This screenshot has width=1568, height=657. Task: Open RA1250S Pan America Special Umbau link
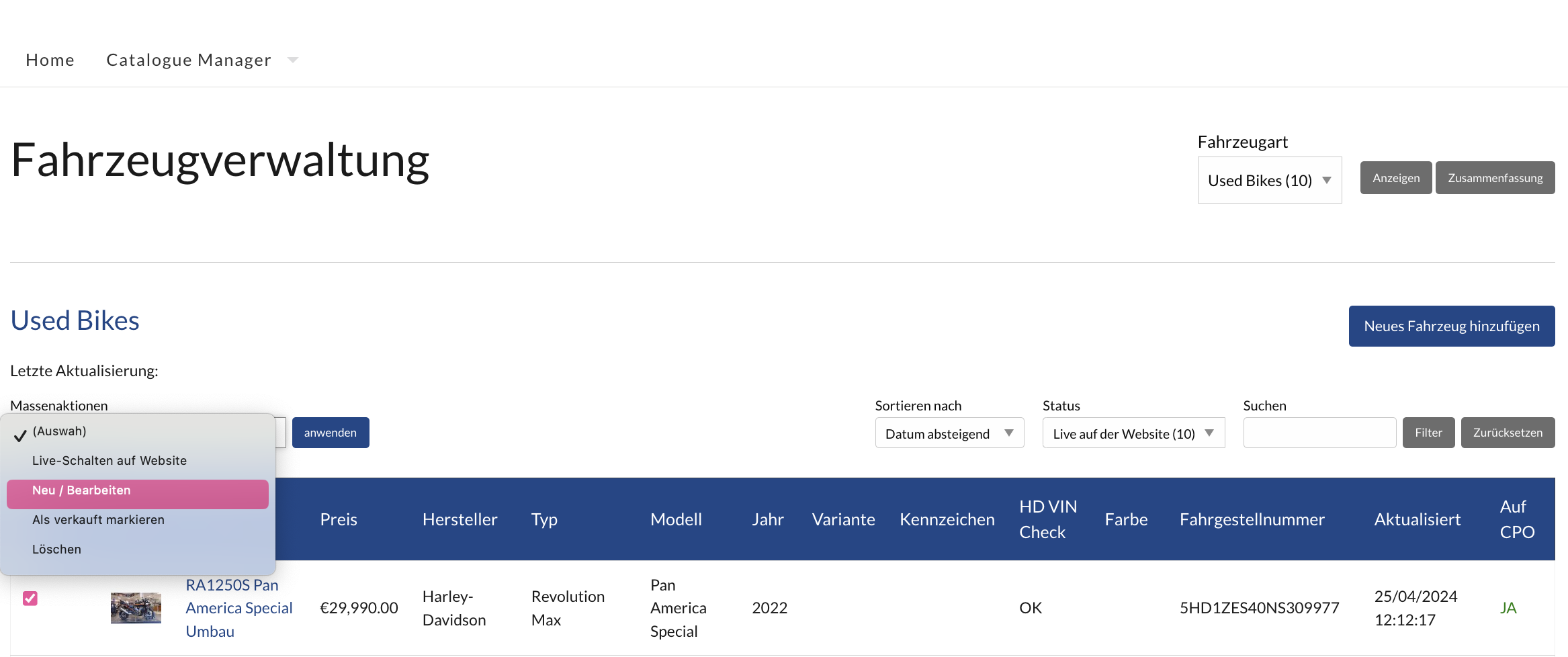[238, 608]
